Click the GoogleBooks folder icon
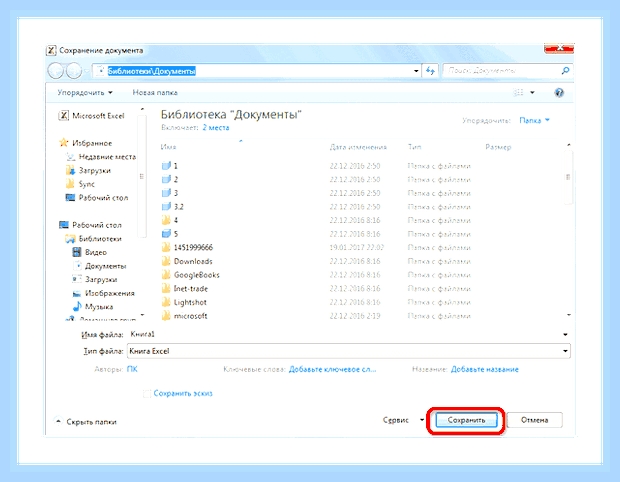This screenshot has width=620, height=482. pyautogui.click(x=166, y=275)
